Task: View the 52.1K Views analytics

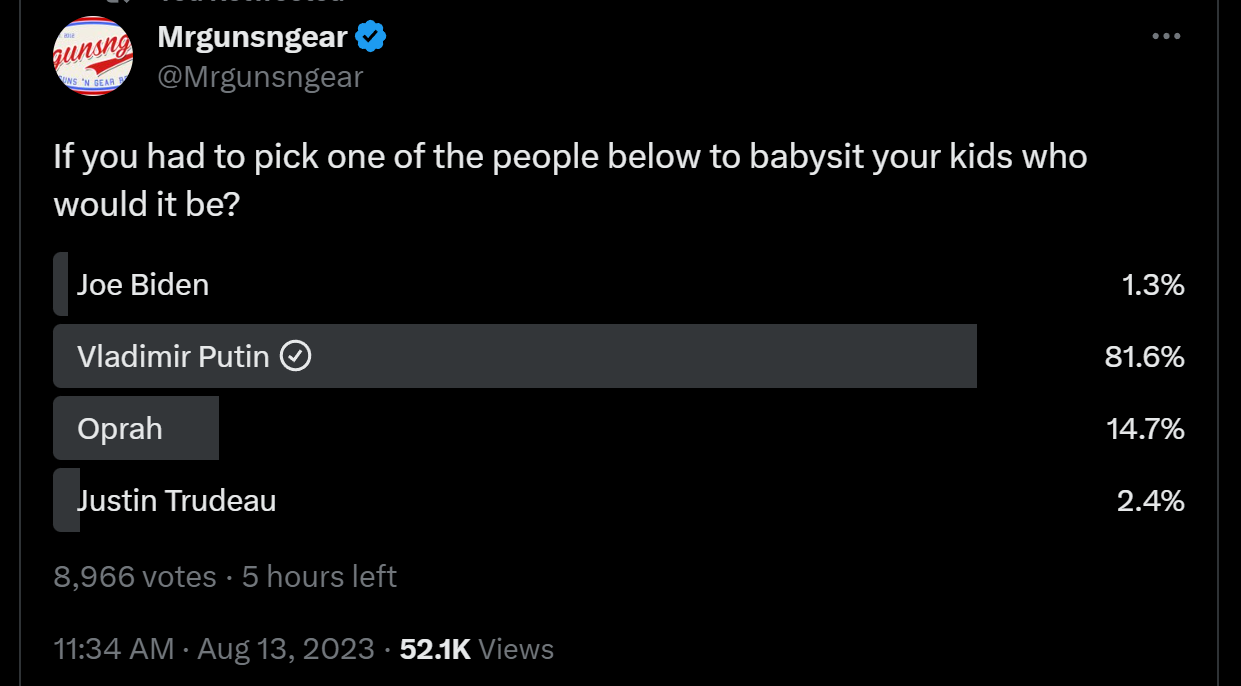Action: [476, 649]
